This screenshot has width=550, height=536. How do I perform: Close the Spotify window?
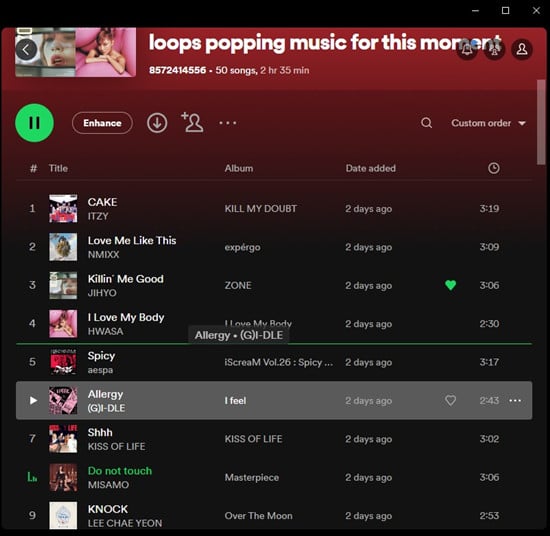click(536, 11)
